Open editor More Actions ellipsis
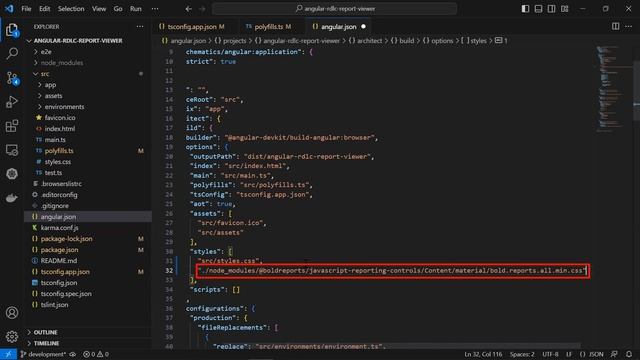This screenshot has height=360, width=640. [x=629, y=27]
